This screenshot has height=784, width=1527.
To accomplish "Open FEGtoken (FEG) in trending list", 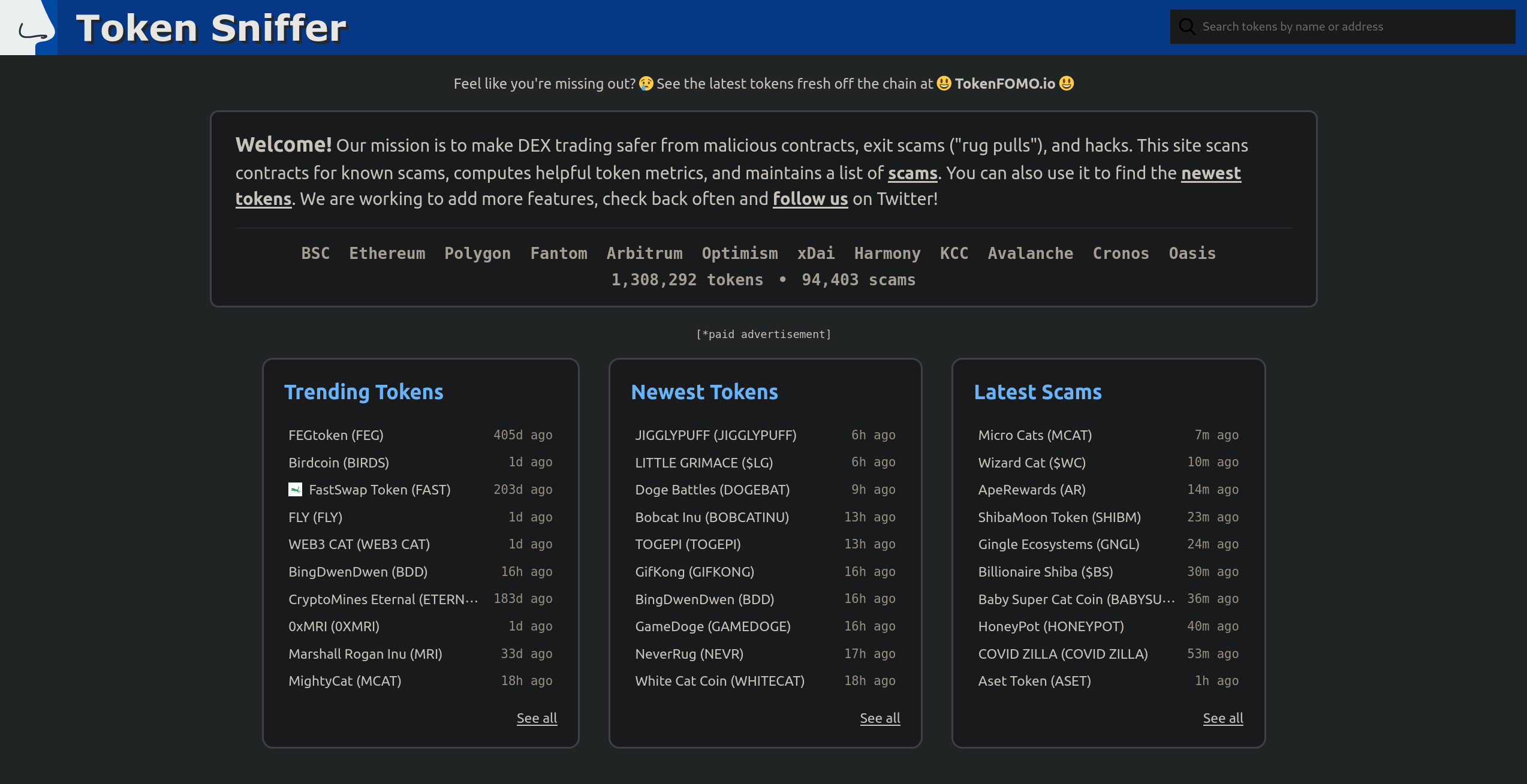I will tap(336, 435).
